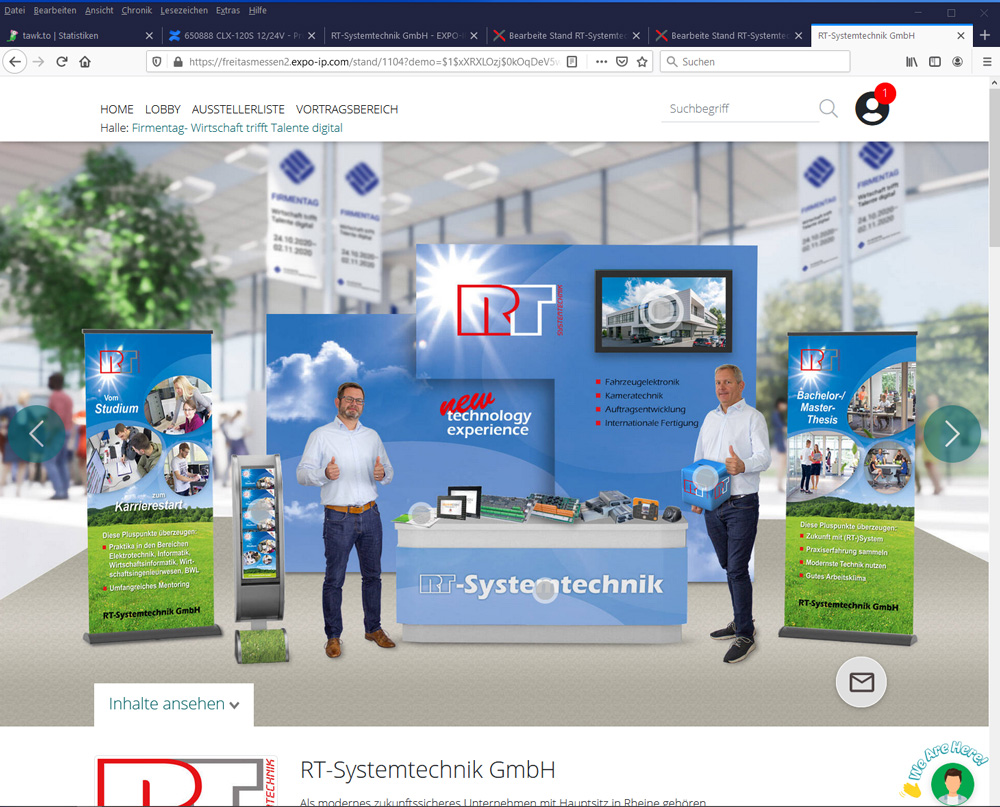The width and height of the screenshot is (1000, 807).
Task: Open the Datei menu
Action: pyautogui.click(x=15, y=10)
